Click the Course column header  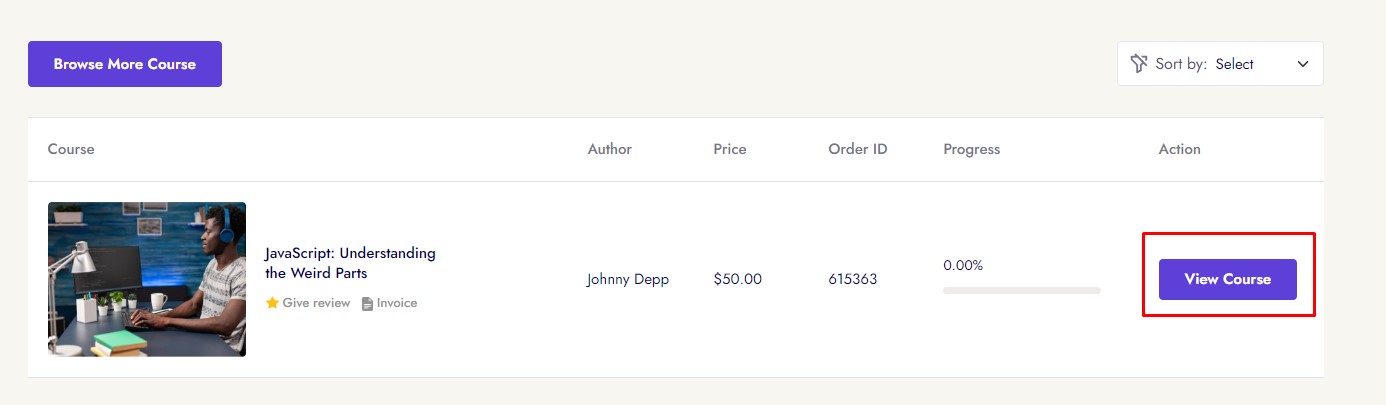click(71, 149)
